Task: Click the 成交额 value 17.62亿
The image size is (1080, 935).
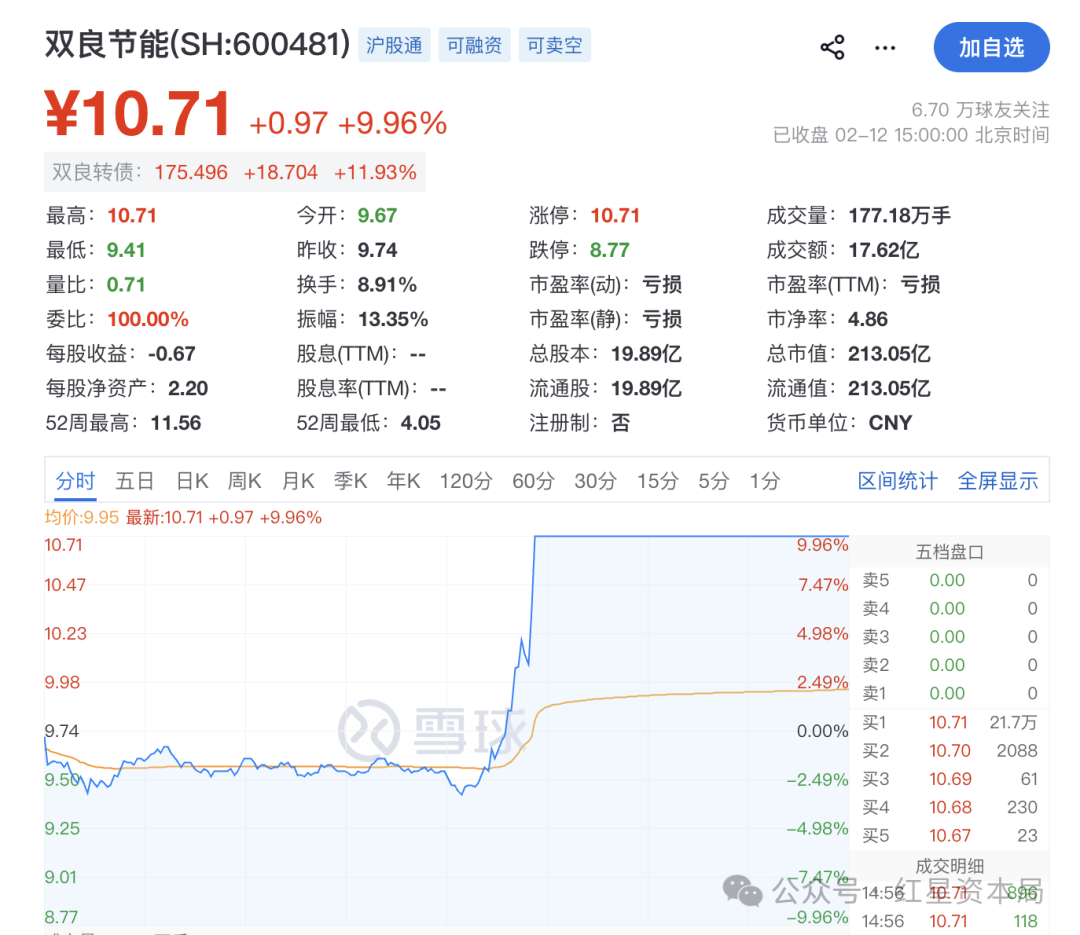Action: [x=883, y=250]
